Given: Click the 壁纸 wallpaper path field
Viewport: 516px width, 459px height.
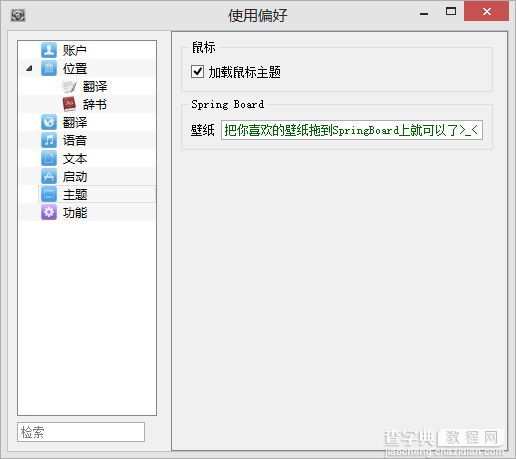Looking at the screenshot, I should coord(352,130).
